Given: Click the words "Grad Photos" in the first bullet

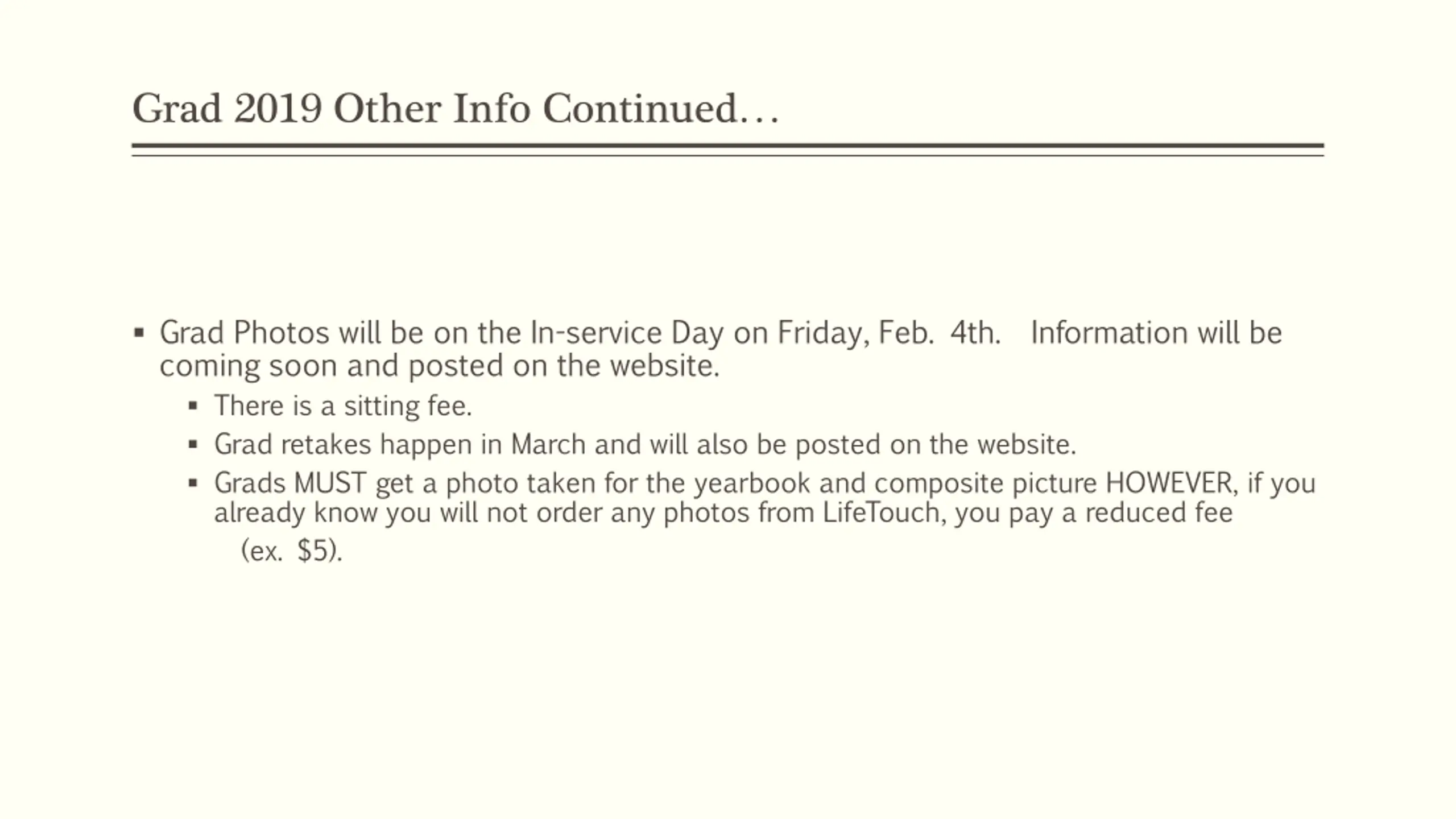Looking at the screenshot, I should pyautogui.click(x=244, y=333).
